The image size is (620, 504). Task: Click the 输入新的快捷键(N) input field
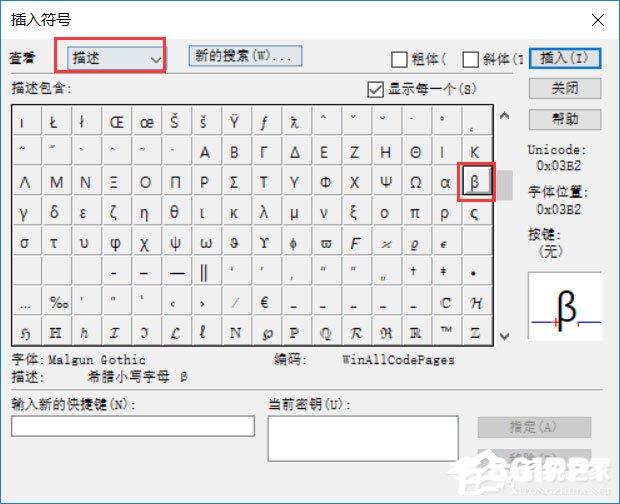(133, 426)
